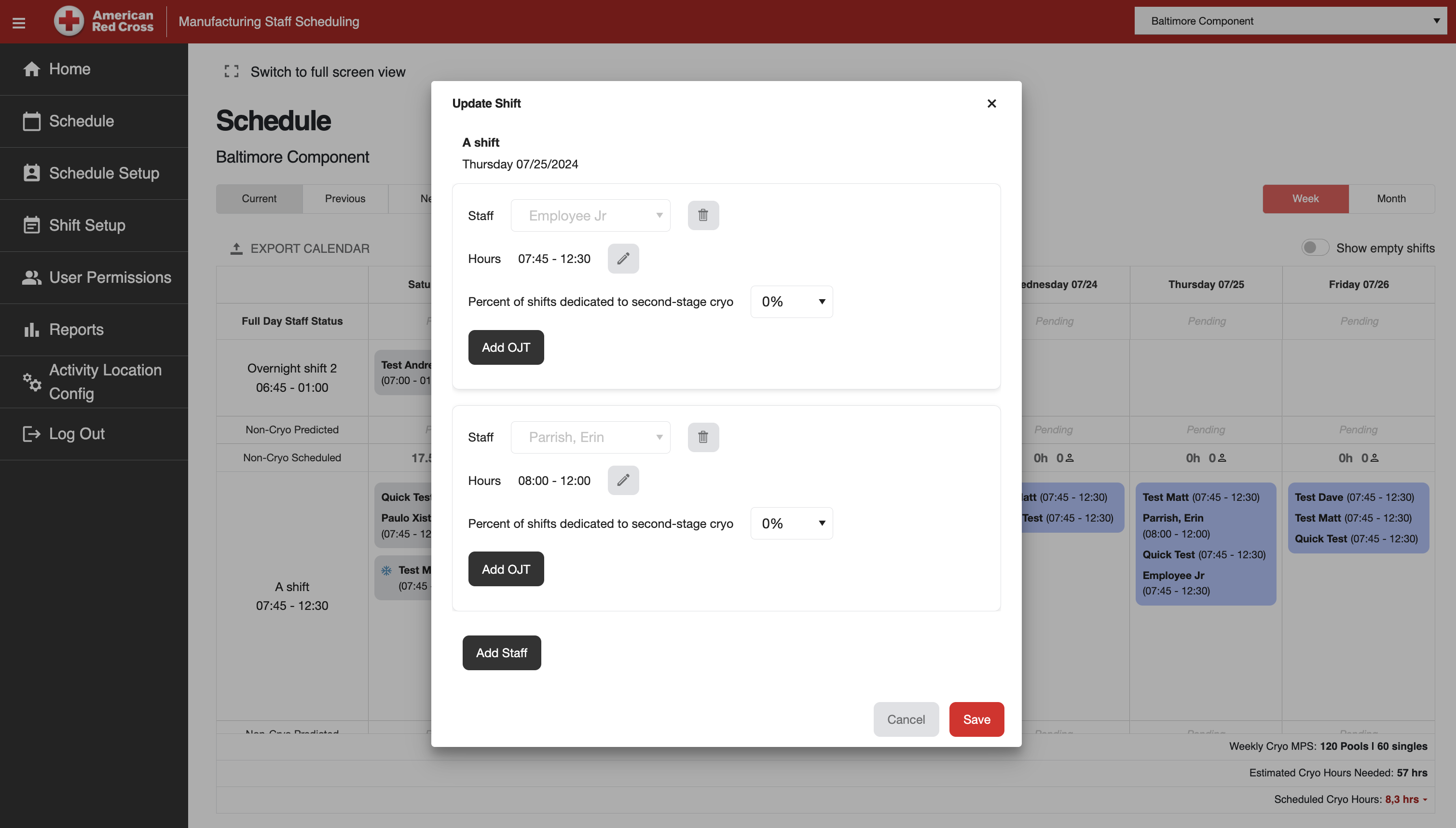Click Switch to full screen view link

coord(328,71)
